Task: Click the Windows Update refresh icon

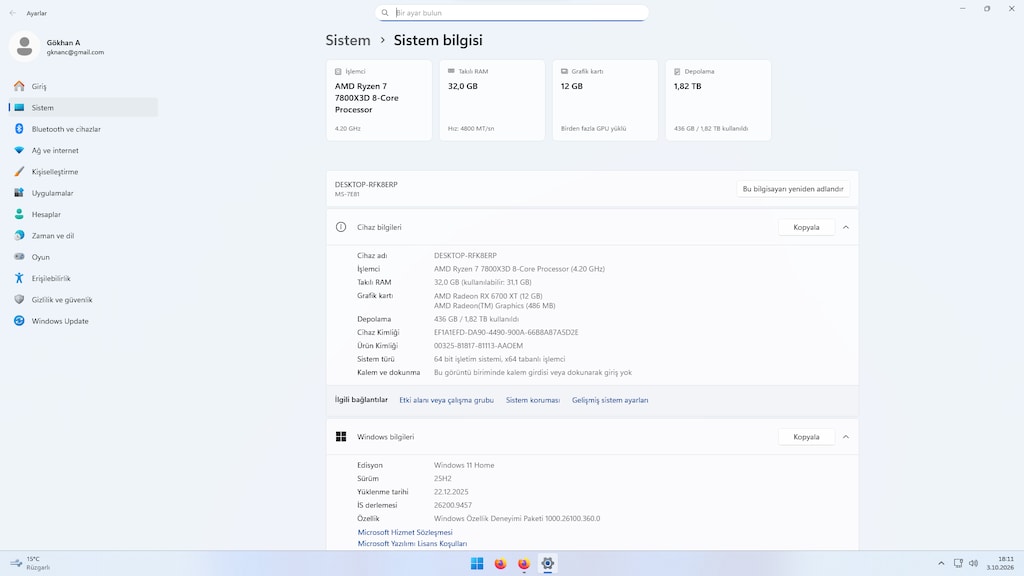Action: [19, 321]
